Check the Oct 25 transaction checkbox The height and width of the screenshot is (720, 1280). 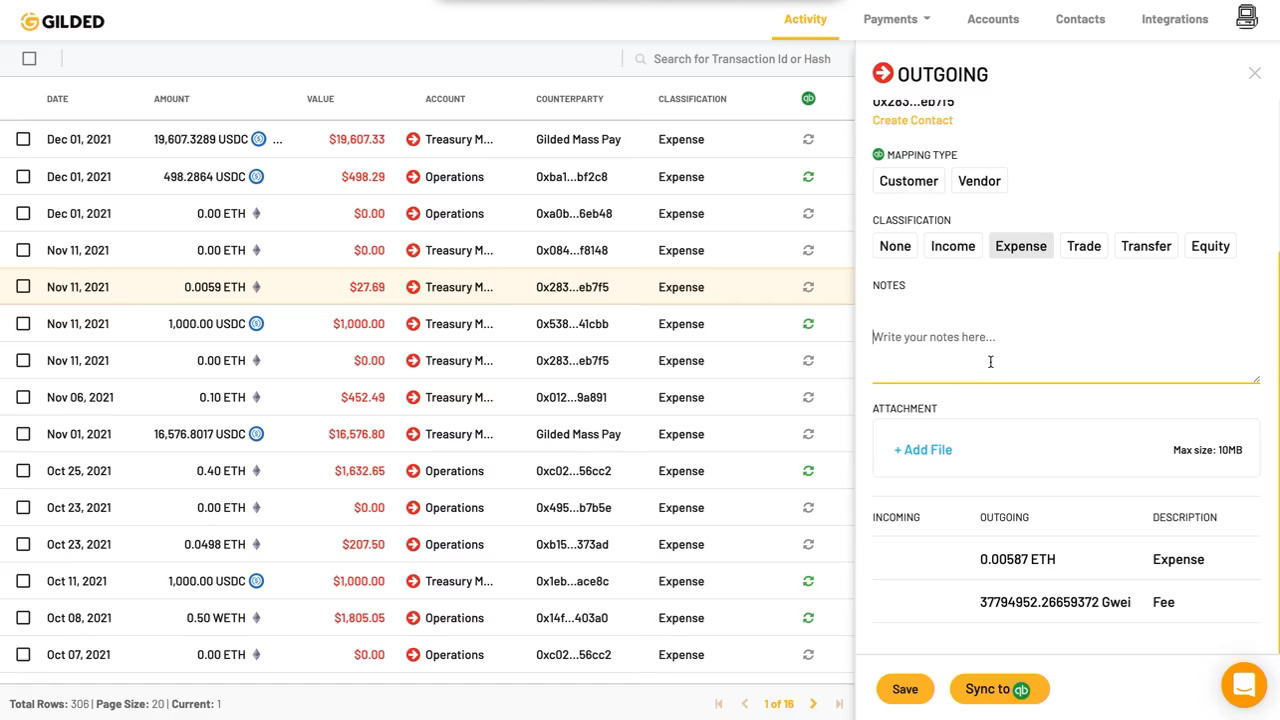point(23,470)
